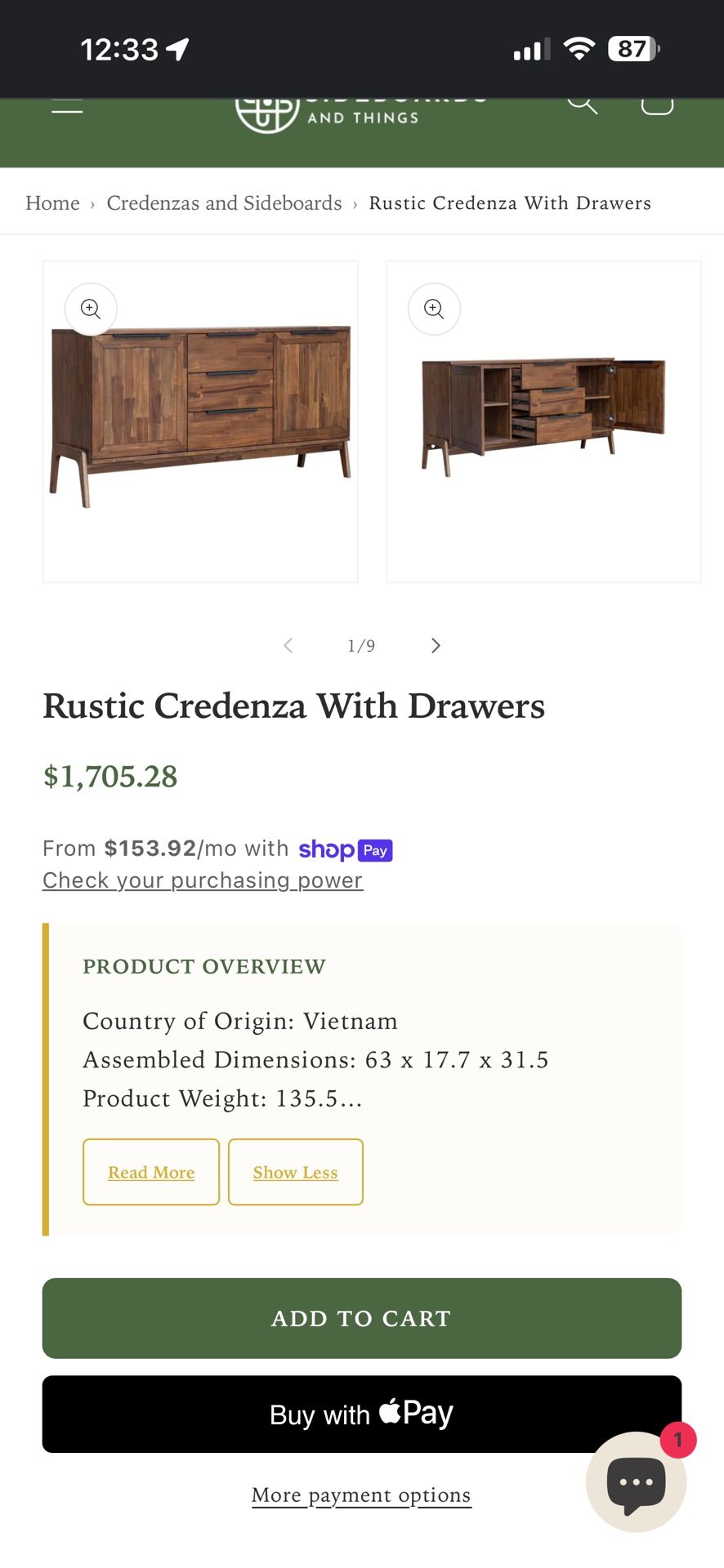
Task: Tap the search magnifier icon
Action: point(582,105)
